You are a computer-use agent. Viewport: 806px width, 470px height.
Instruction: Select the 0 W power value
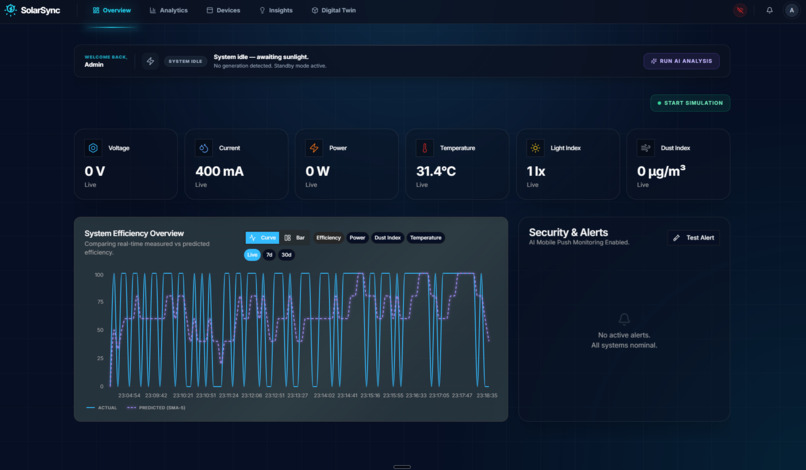click(318, 171)
